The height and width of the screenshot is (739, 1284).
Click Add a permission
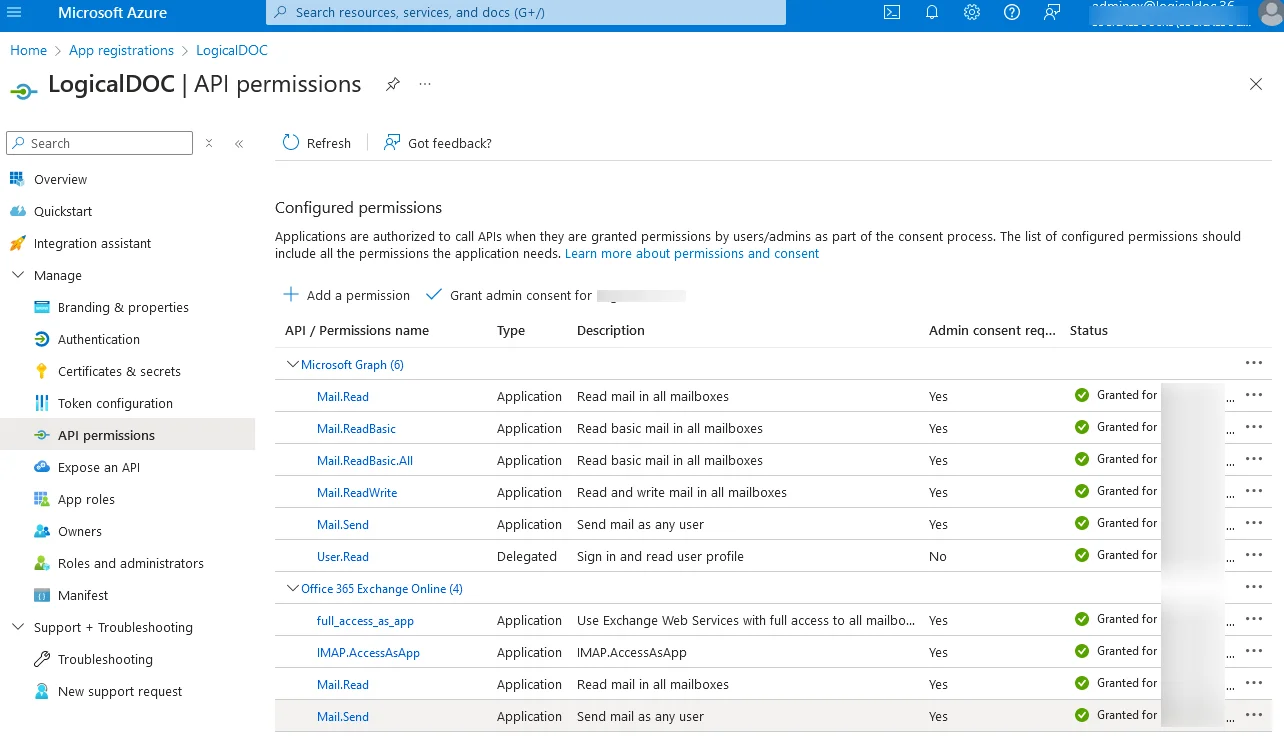[345, 295]
